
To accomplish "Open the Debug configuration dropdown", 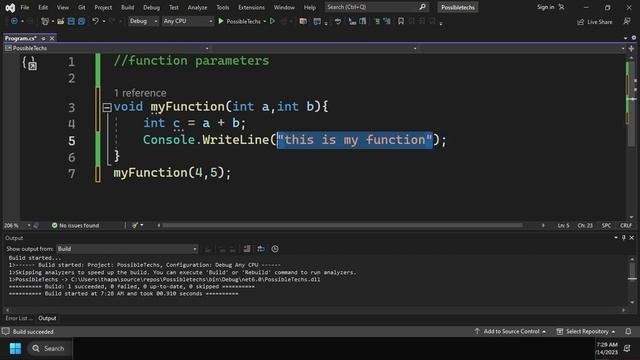I will [143, 21].
